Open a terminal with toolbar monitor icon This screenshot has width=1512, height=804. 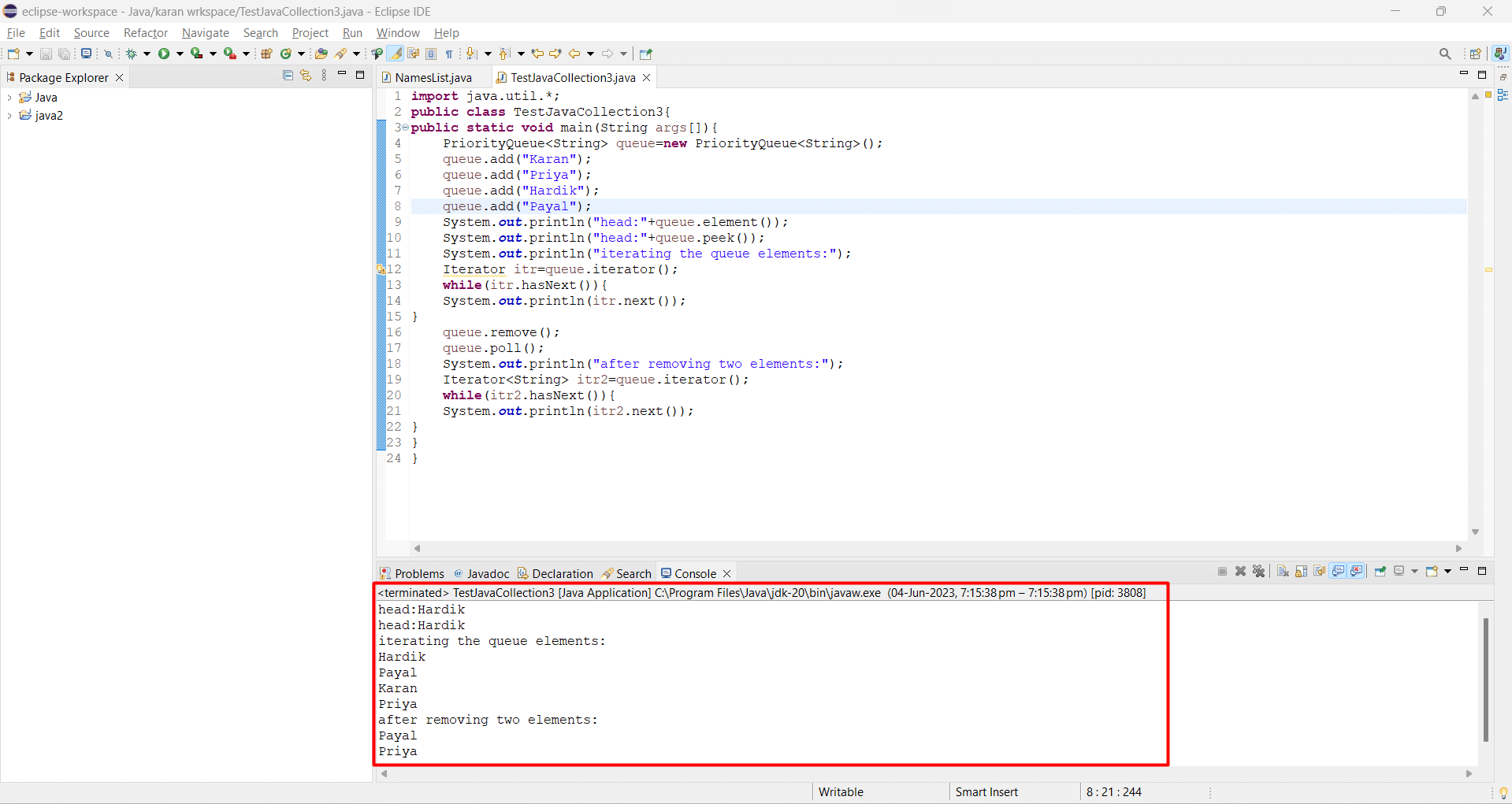pos(86,54)
